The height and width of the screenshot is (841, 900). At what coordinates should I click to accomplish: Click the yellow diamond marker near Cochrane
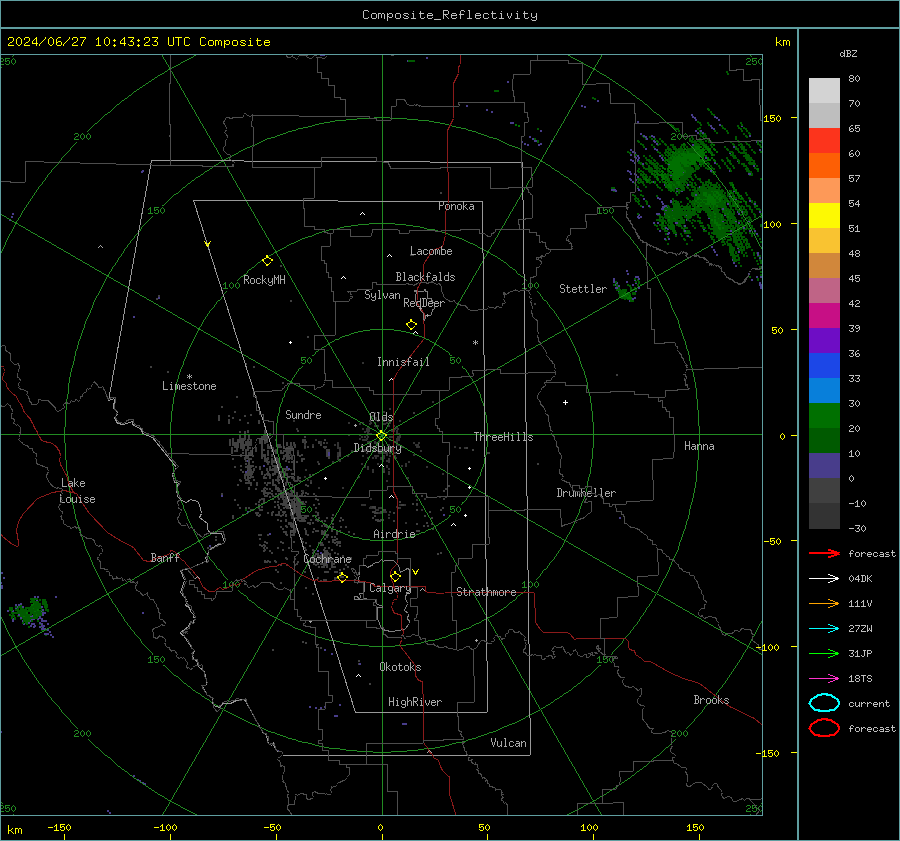342,577
